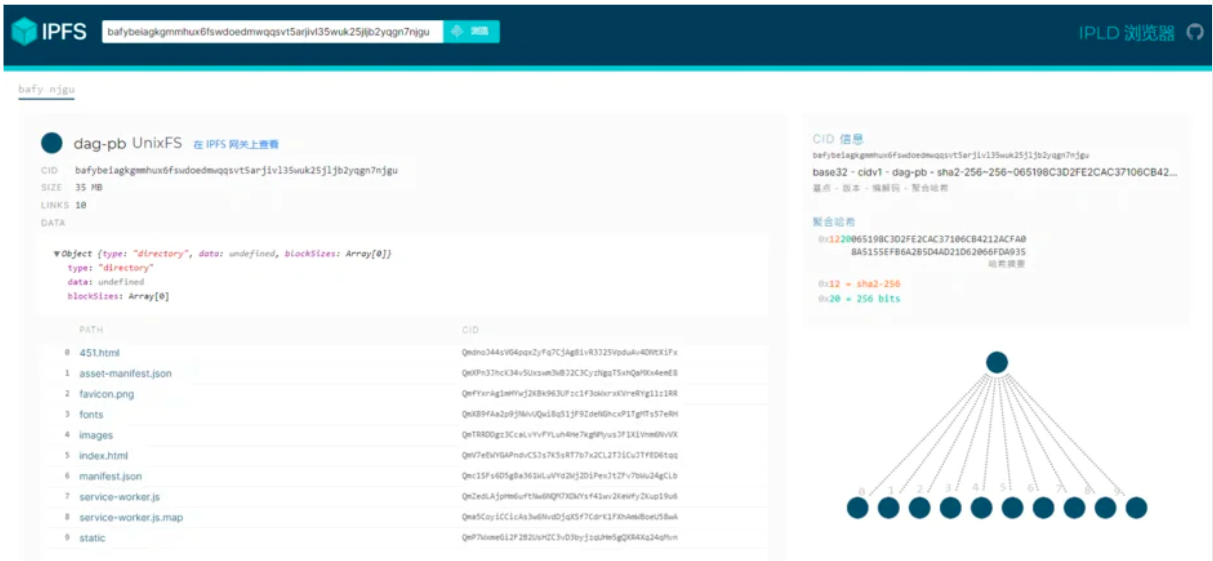
Task: Click graph child node labeled 6
Action: click(x=1043, y=508)
